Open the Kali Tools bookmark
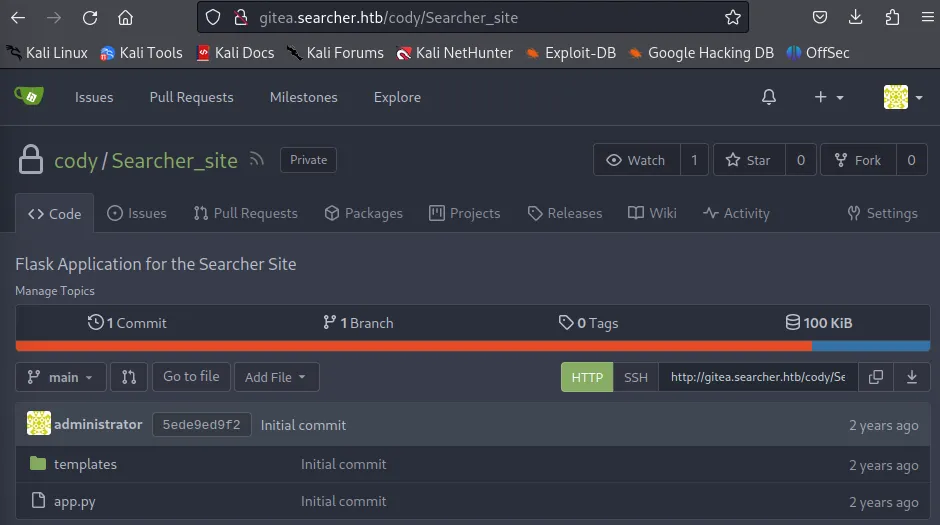The width and height of the screenshot is (940, 525). pos(141,53)
